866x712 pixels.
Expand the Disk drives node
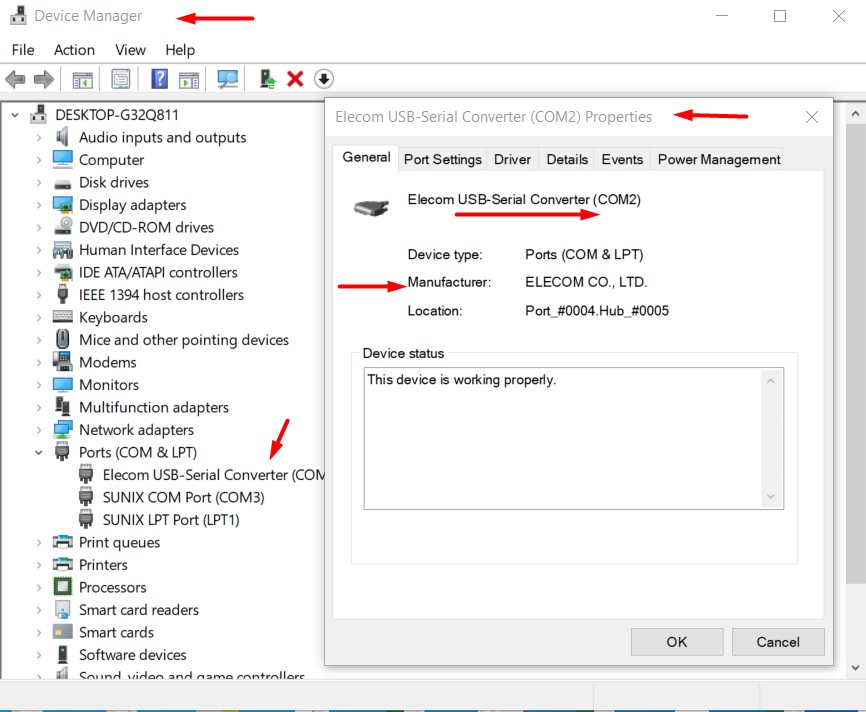[39, 182]
